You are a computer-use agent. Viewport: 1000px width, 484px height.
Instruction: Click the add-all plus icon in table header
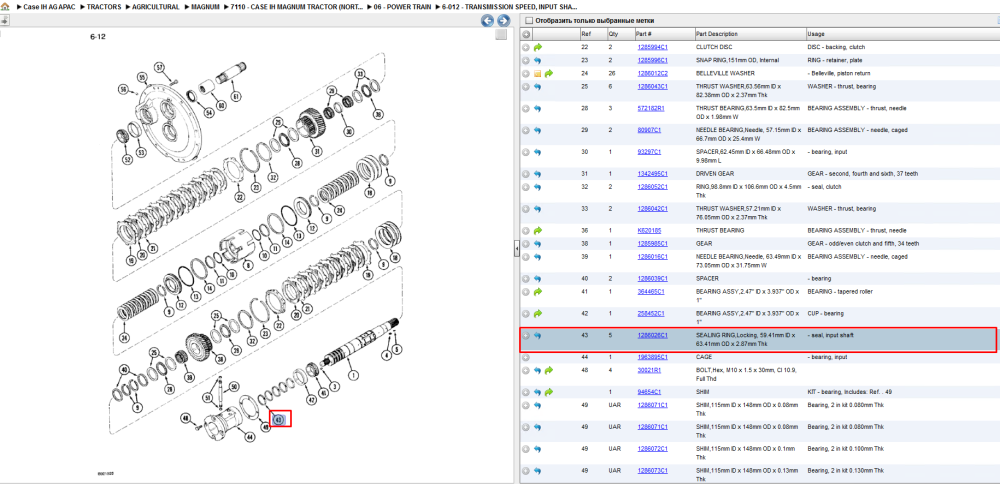[x=526, y=34]
